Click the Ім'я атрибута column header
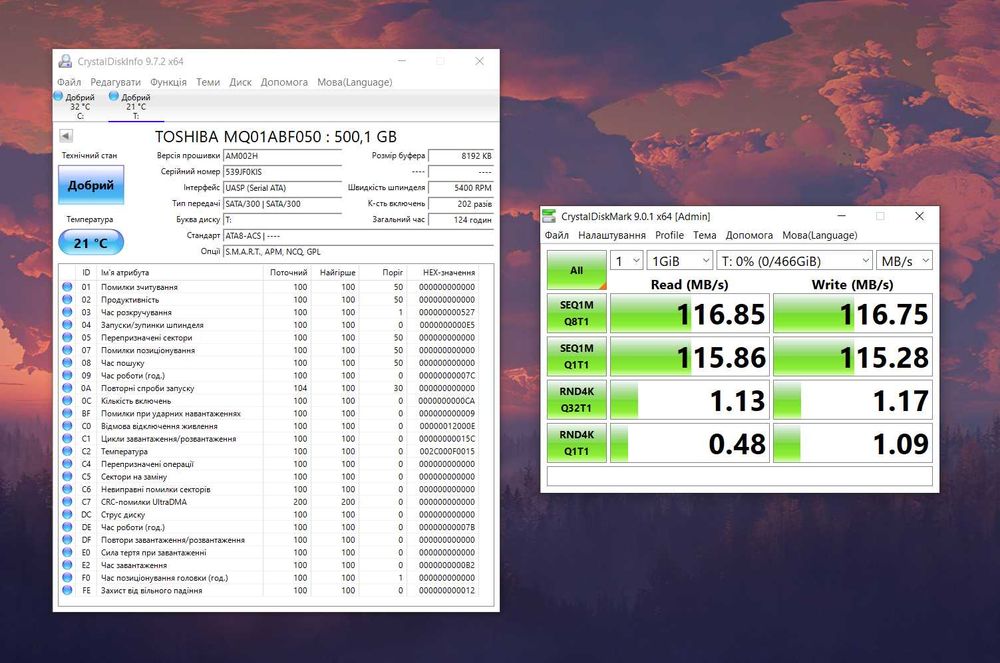The image size is (1000, 663). point(179,272)
